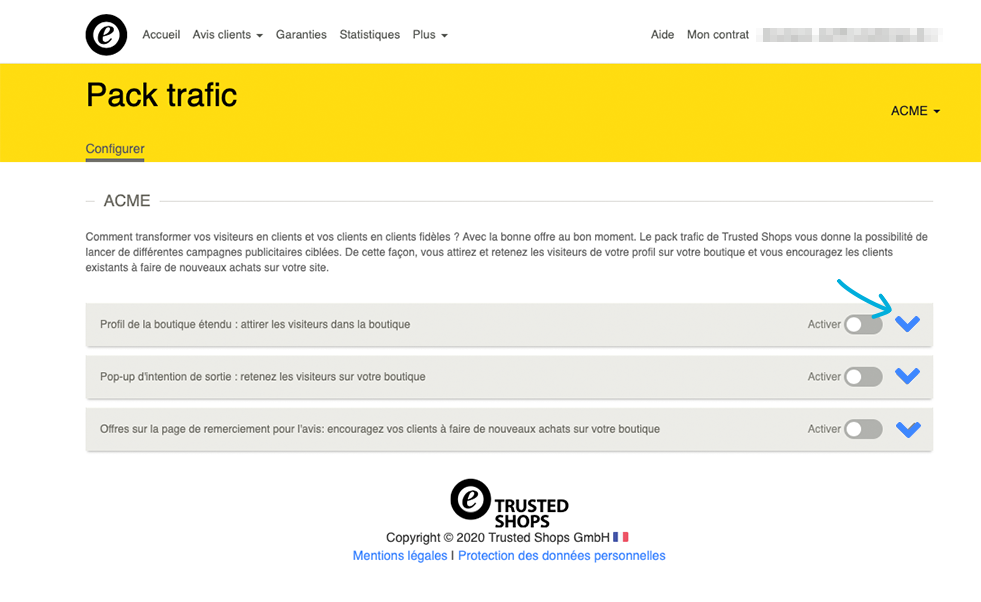Go to Accueil in navigation
The width and height of the screenshot is (981, 602).
[161, 35]
